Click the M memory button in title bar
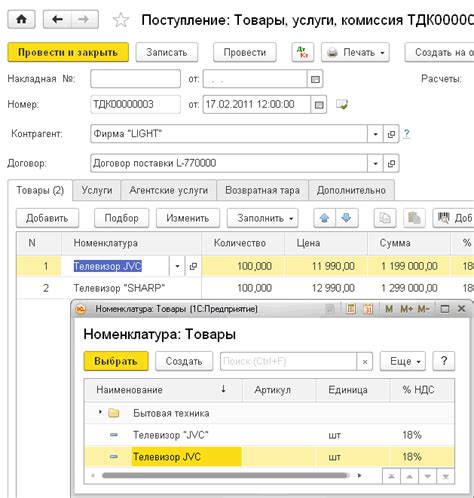 coord(389,309)
